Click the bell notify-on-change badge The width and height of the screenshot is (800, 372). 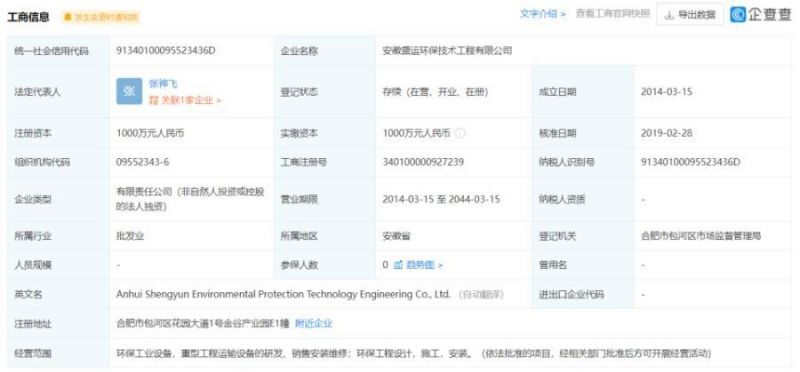(101, 17)
